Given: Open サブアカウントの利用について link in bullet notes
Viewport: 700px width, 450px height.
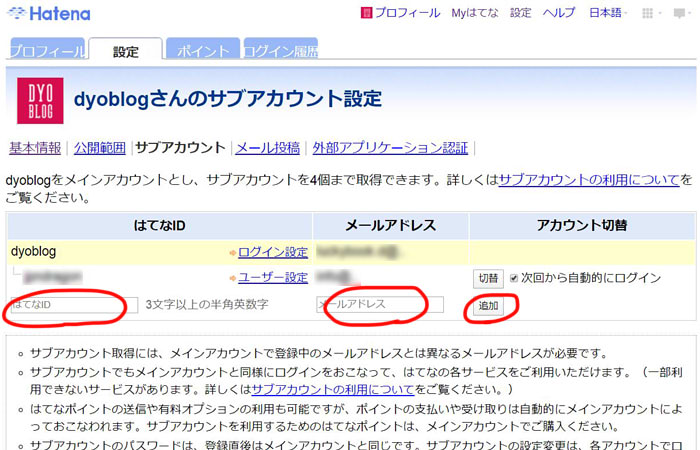Looking at the screenshot, I should [x=333, y=390].
